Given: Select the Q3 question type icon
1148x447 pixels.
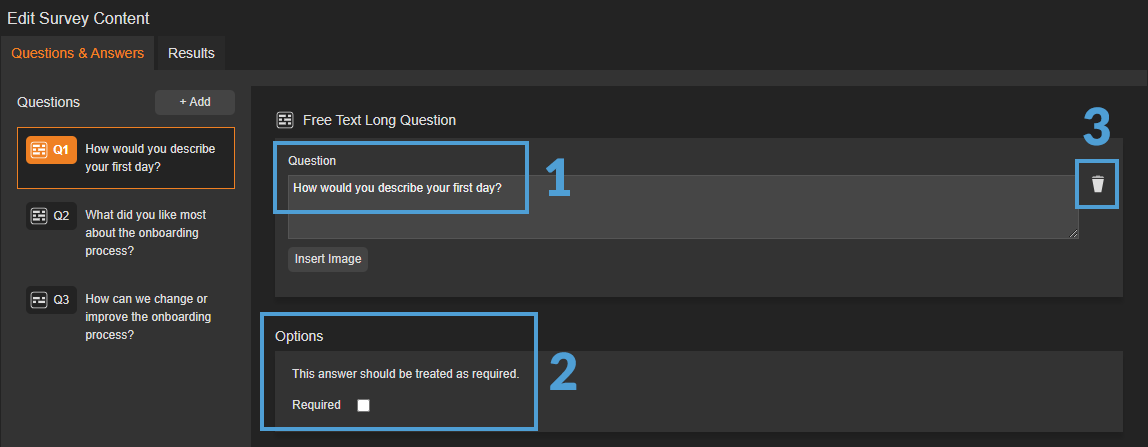Looking at the screenshot, I should (40, 299).
